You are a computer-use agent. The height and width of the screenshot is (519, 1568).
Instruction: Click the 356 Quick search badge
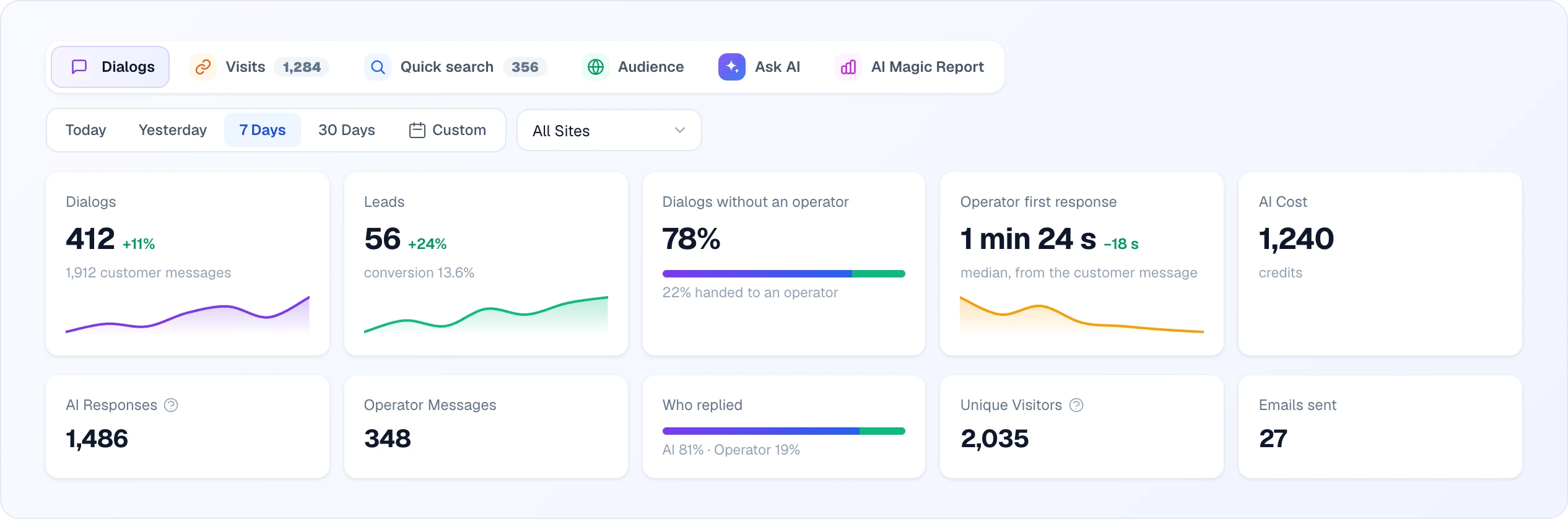525,67
